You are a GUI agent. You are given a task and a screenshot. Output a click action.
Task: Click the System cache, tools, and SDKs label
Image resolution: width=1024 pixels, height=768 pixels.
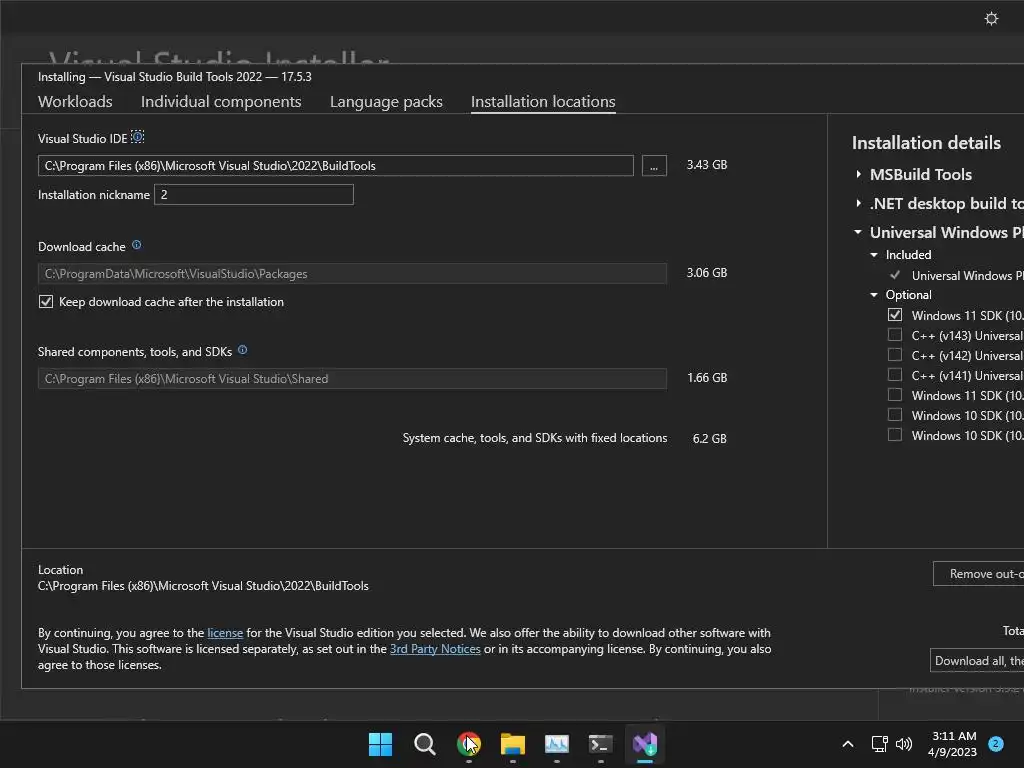tap(535, 438)
